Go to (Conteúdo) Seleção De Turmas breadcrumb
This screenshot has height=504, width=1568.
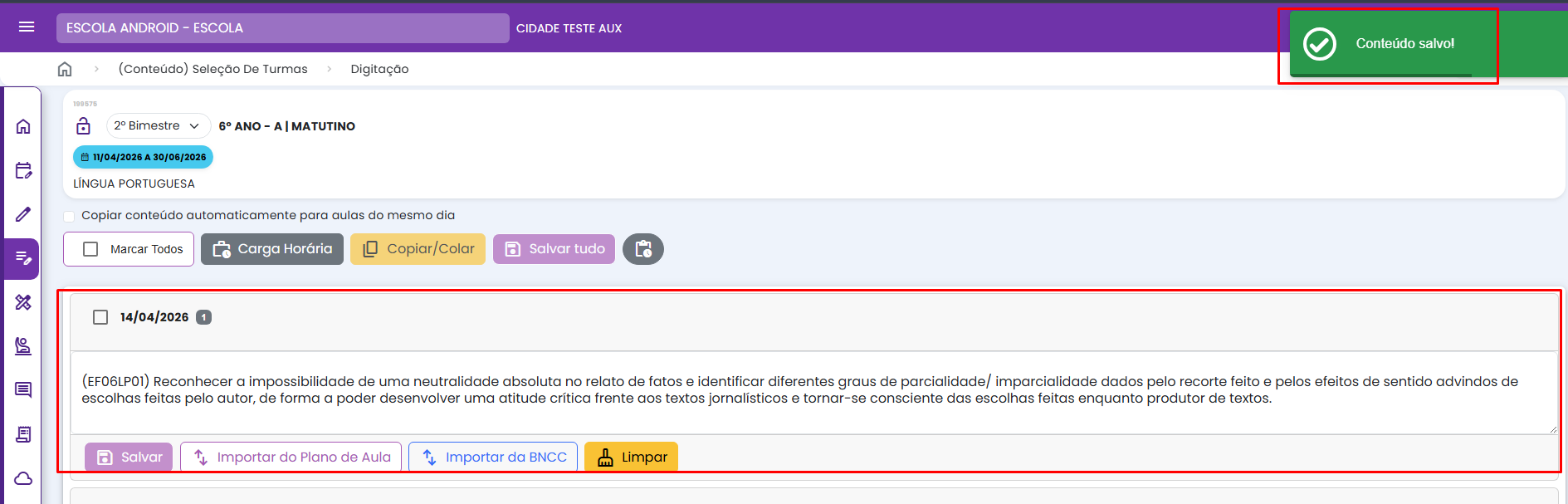(212, 69)
